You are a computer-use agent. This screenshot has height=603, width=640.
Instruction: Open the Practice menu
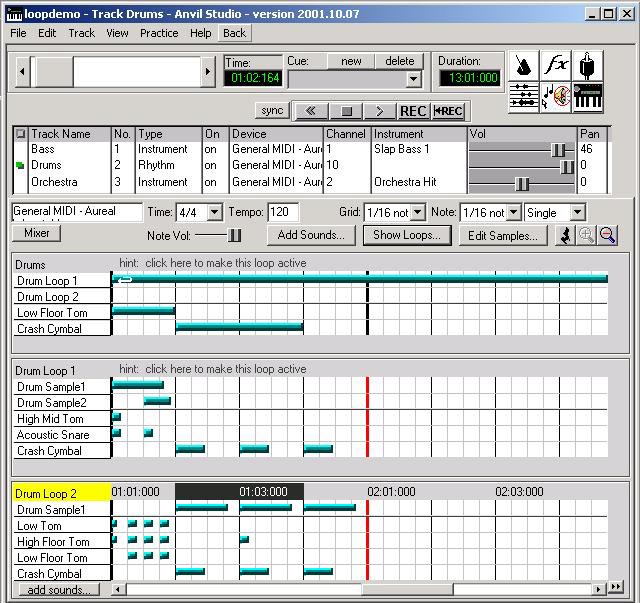159,33
